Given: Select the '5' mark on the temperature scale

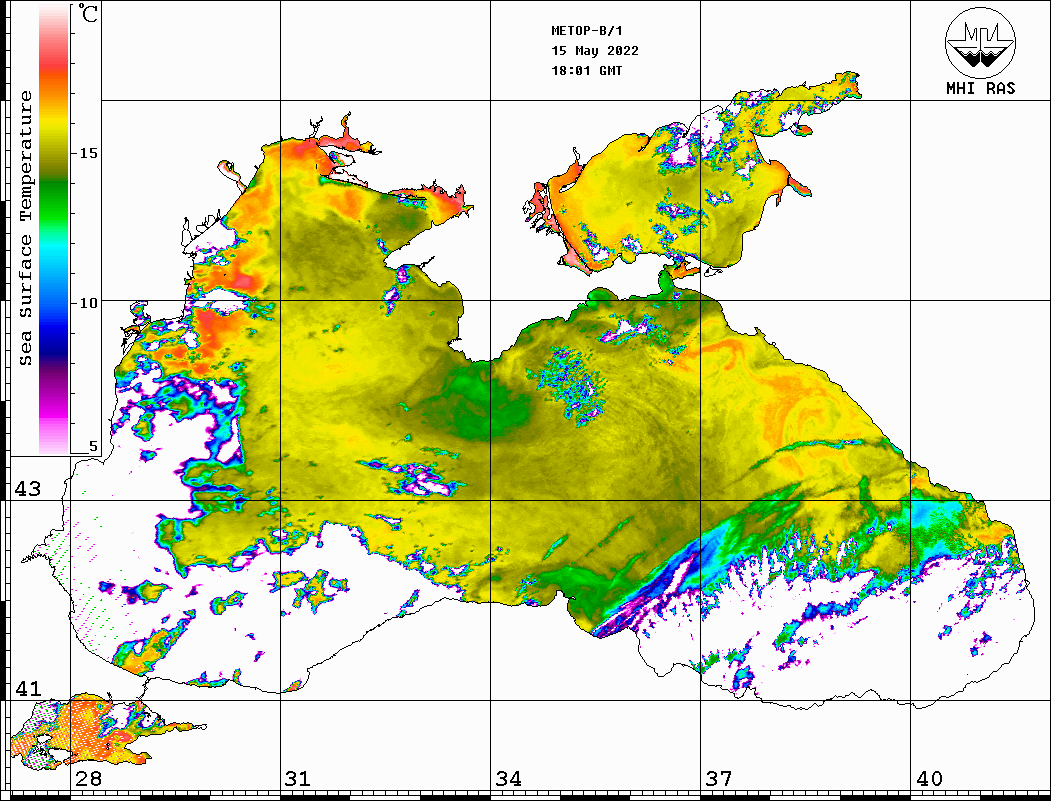Looking at the screenshot, I should [x=93, y=446].
